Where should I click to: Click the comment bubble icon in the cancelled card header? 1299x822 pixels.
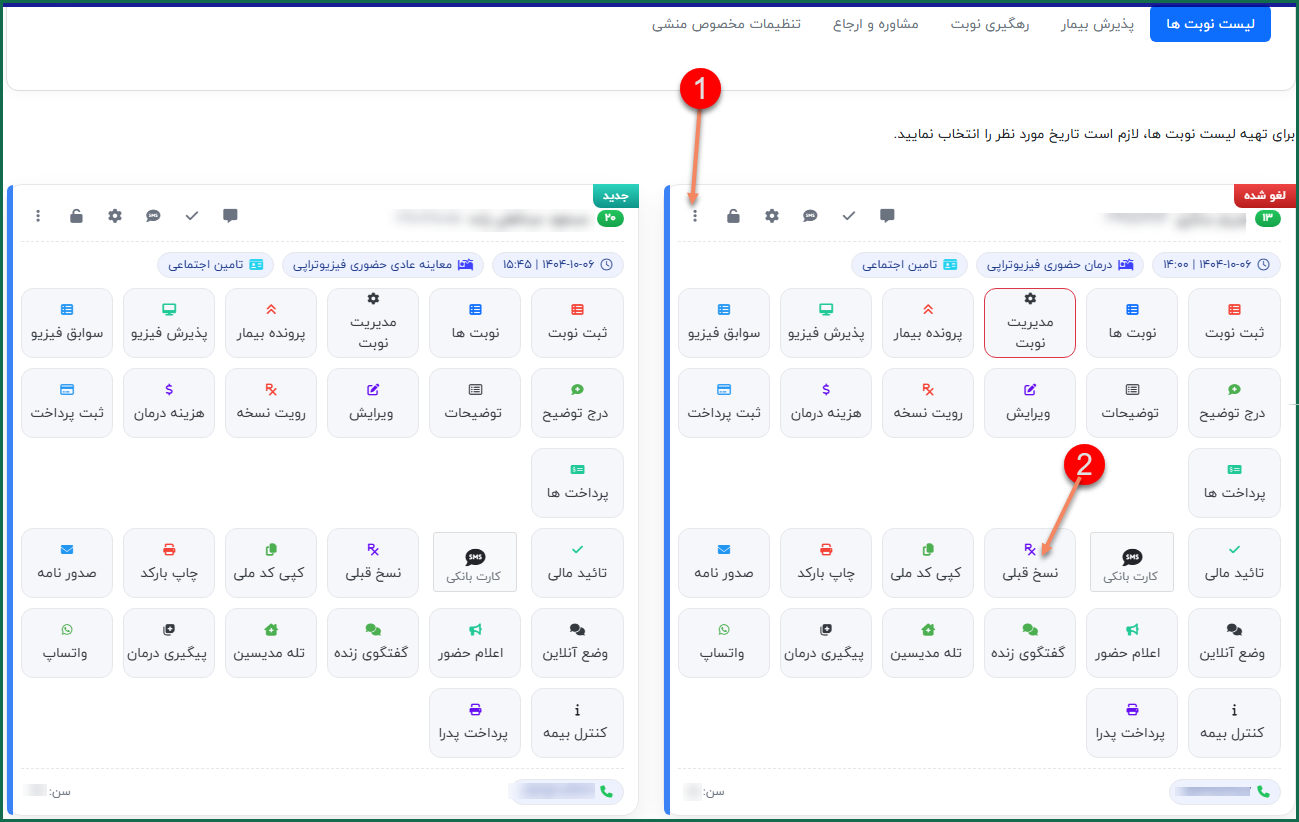pyautogui.click(x=887, y=216)
